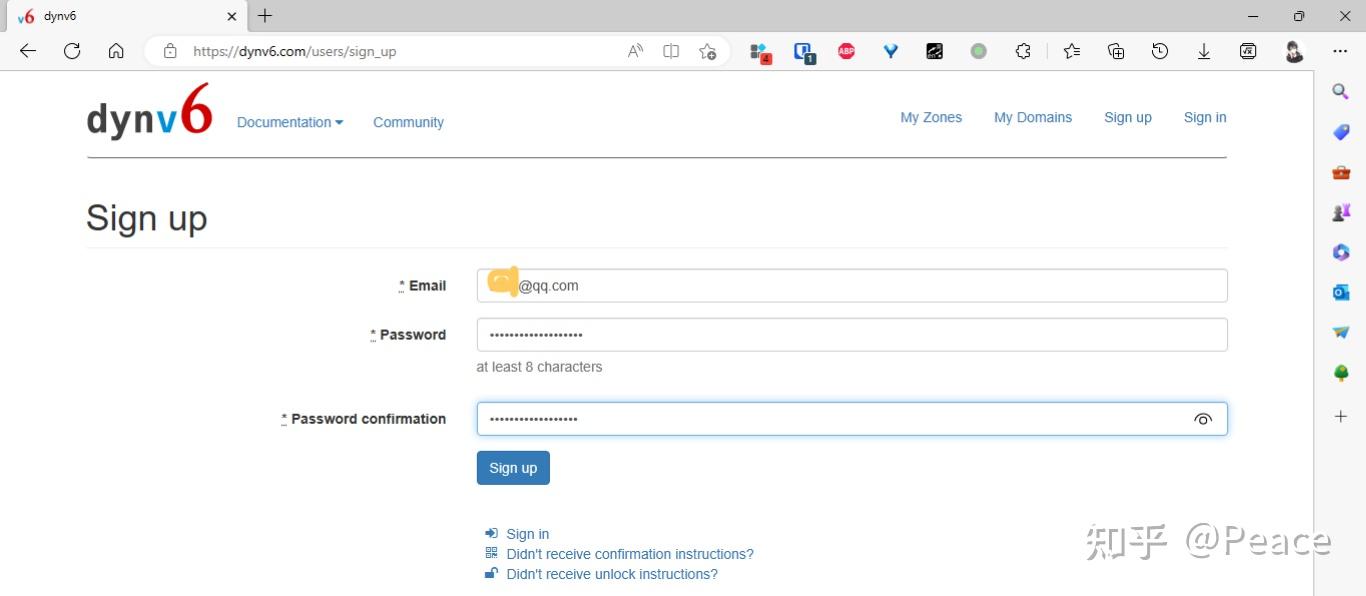The image size is (1366, 596).
Task: Open the ABP ad blocker extension
Action: 846,51
